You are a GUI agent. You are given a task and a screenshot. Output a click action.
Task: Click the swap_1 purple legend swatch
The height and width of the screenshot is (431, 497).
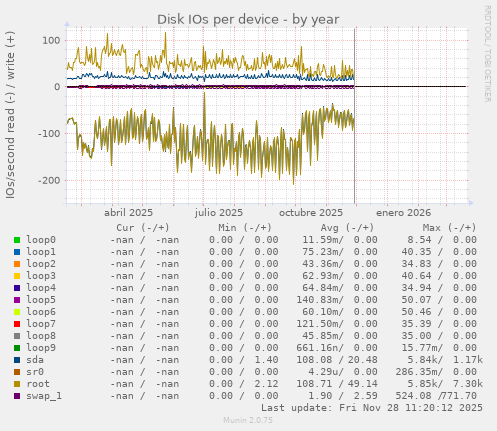17,396
